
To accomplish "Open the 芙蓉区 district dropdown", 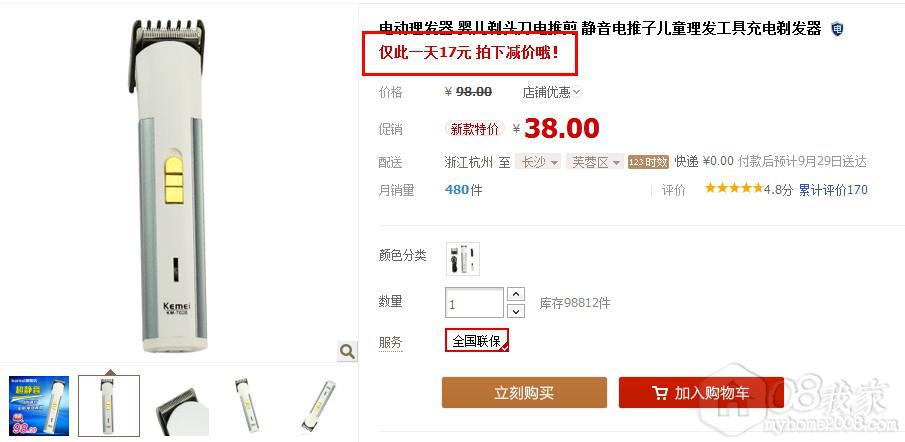I will [x=594, y=162].
